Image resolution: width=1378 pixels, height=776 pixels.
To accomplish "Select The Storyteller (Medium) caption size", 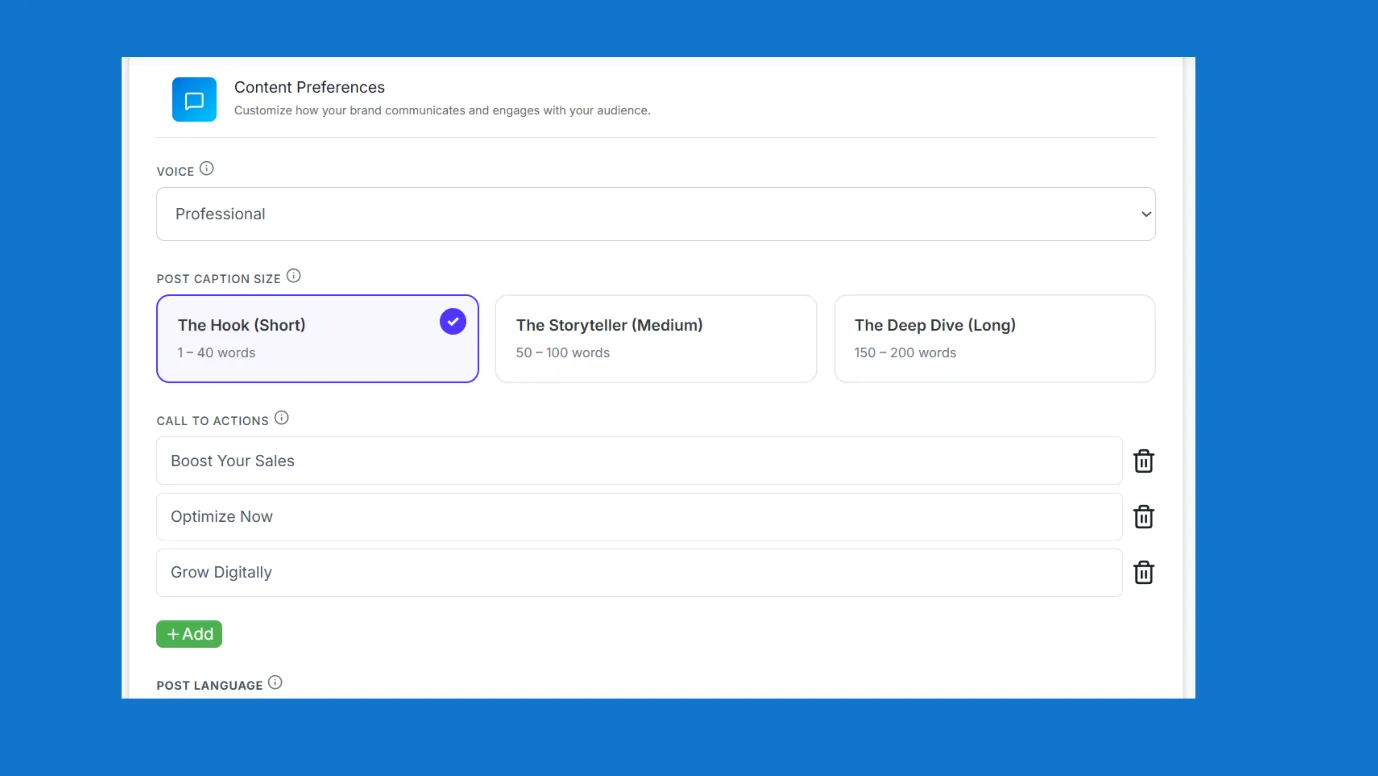I will [x=656, y=338].
